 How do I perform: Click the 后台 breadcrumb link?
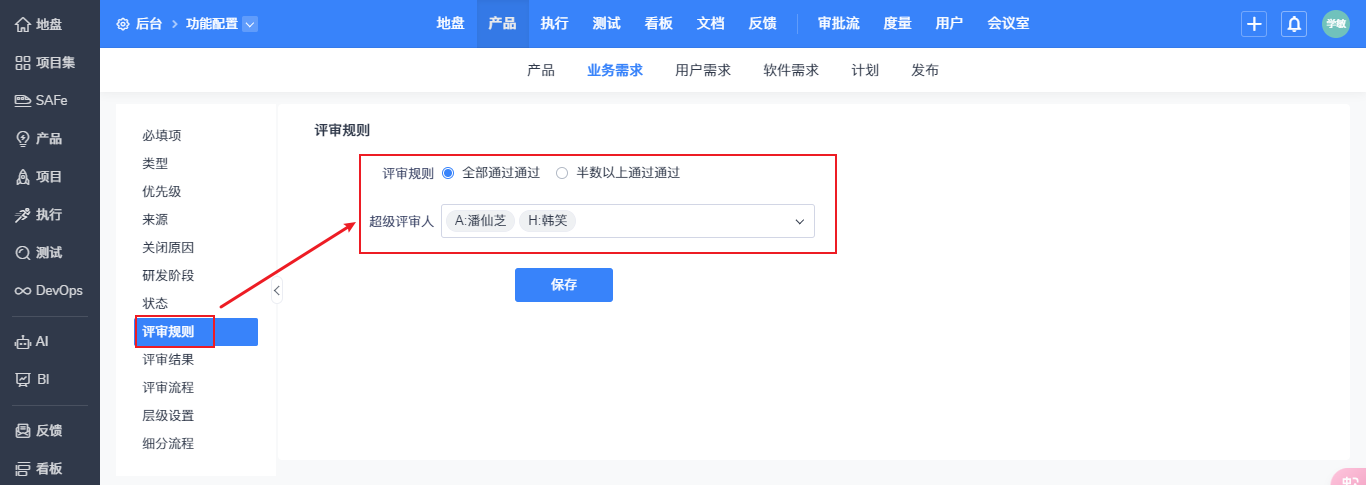pyautogui.click(x=150, y=24)
